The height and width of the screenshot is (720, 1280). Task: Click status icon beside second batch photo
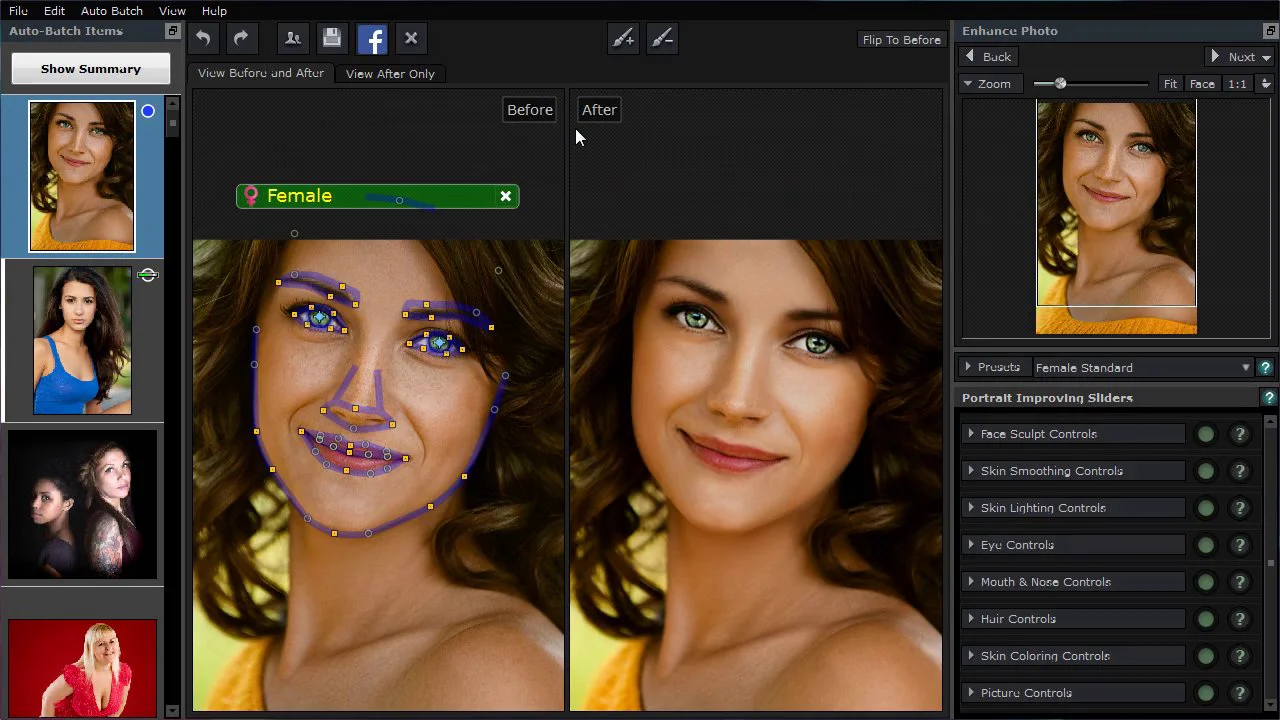[148, 275]
